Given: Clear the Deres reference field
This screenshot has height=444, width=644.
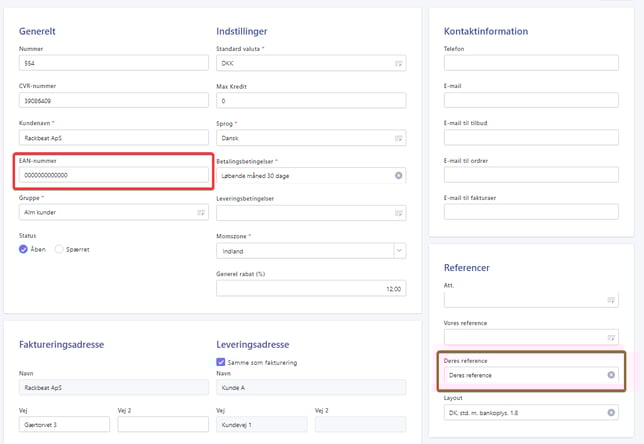Looking at the screenshot, I should pos(611,375).
